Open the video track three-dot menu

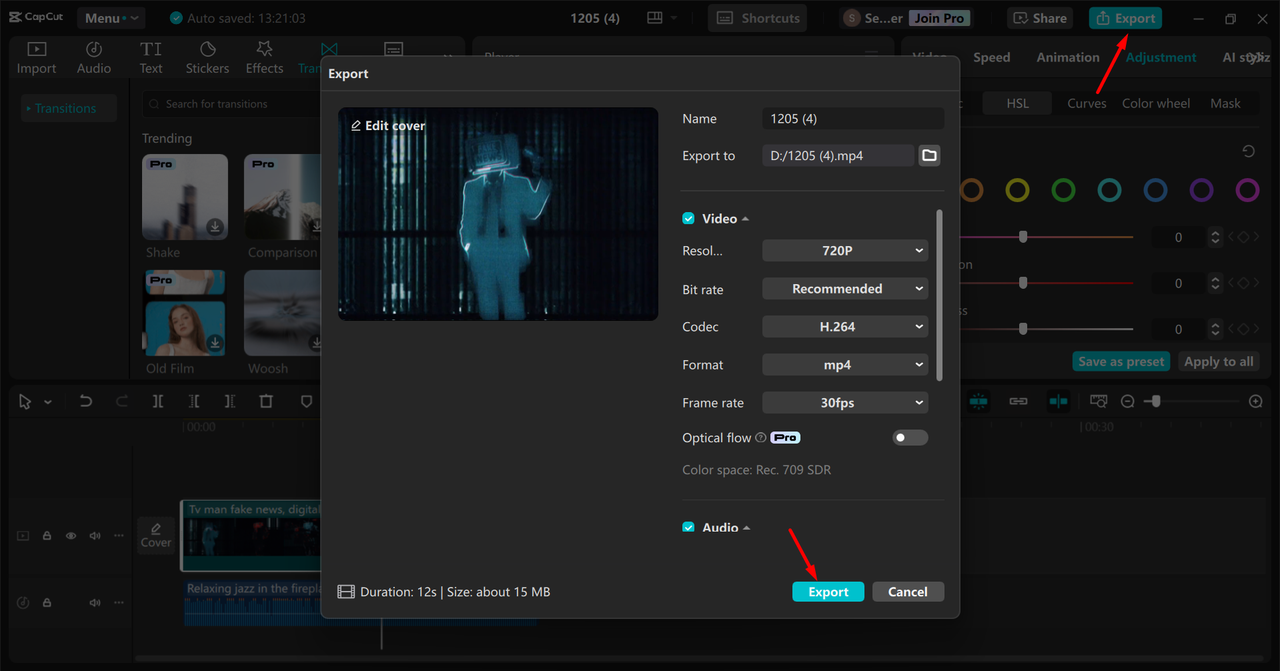point(119,536)
